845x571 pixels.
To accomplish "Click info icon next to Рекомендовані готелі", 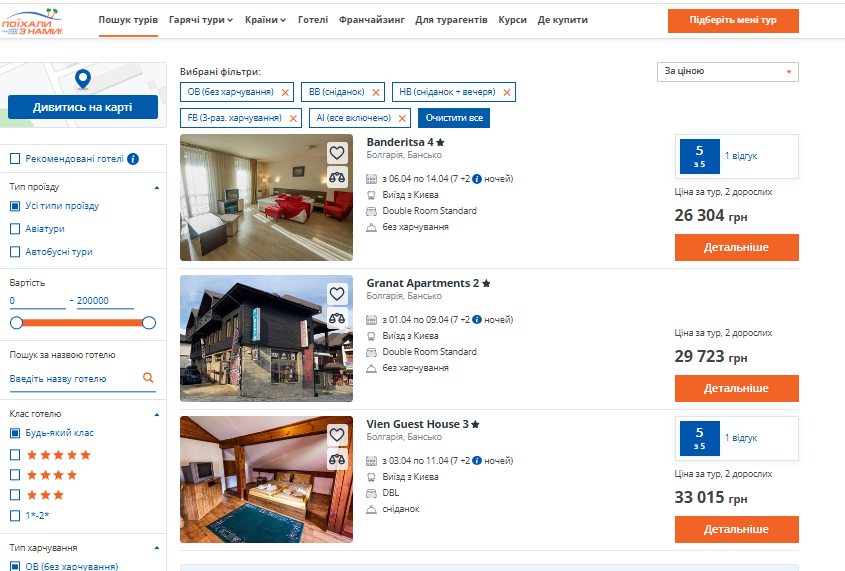I will coord(133,159).
